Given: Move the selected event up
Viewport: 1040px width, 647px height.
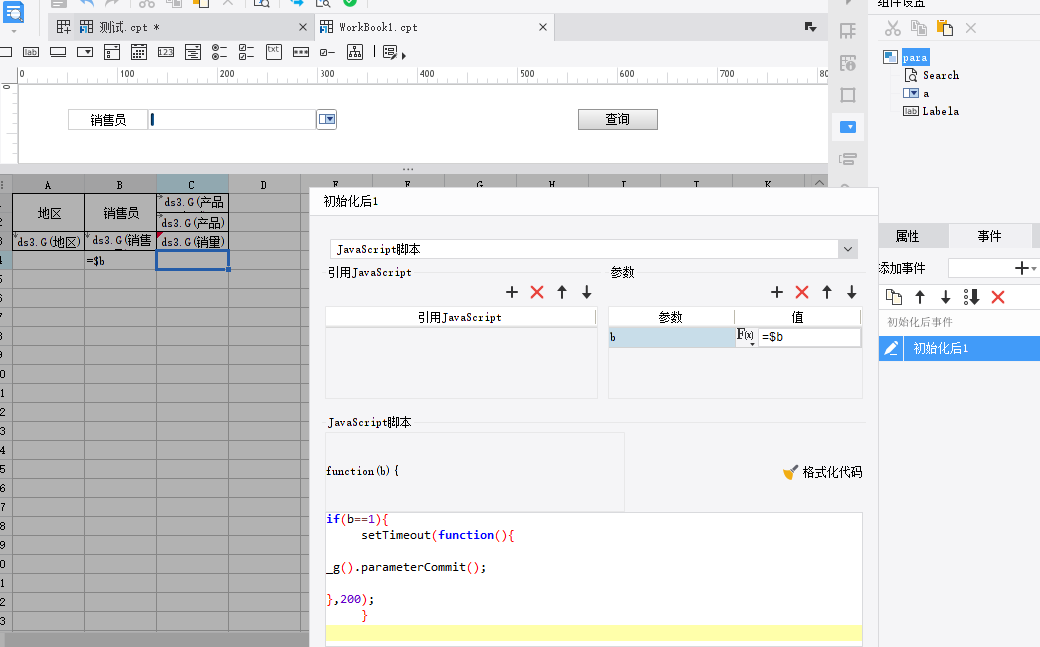Looking at the screenshot, I should (920, 297).
